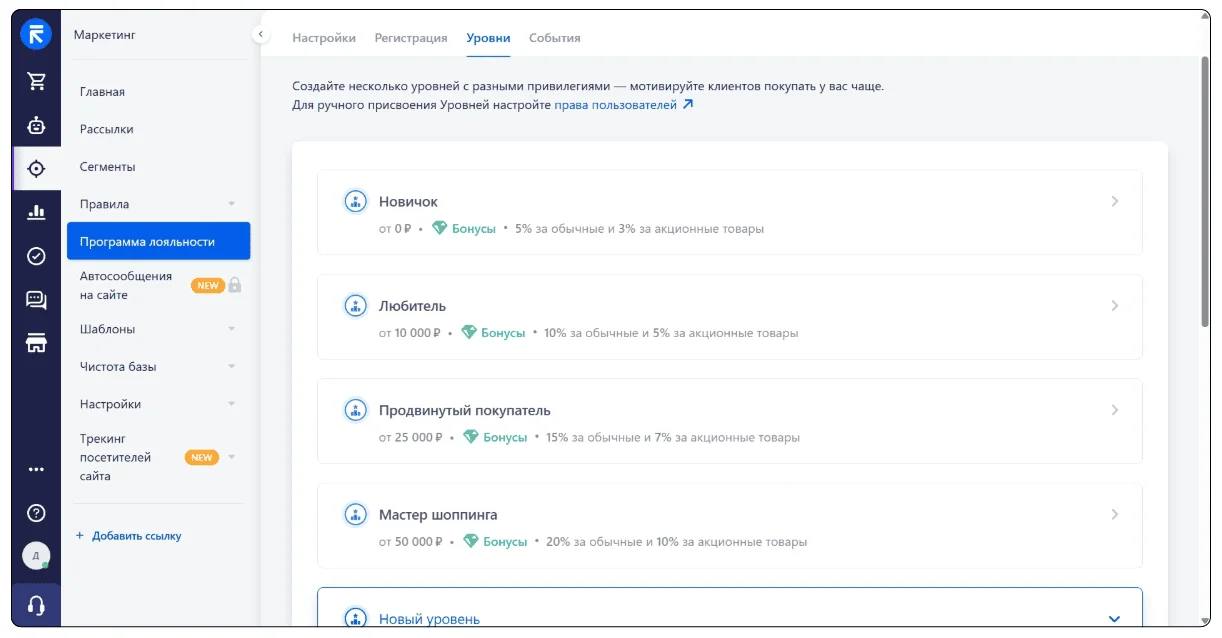Viewport: 1222px width, 638px height.
Task: Click the level icon beside Новичок
Action: coord(355,201)
